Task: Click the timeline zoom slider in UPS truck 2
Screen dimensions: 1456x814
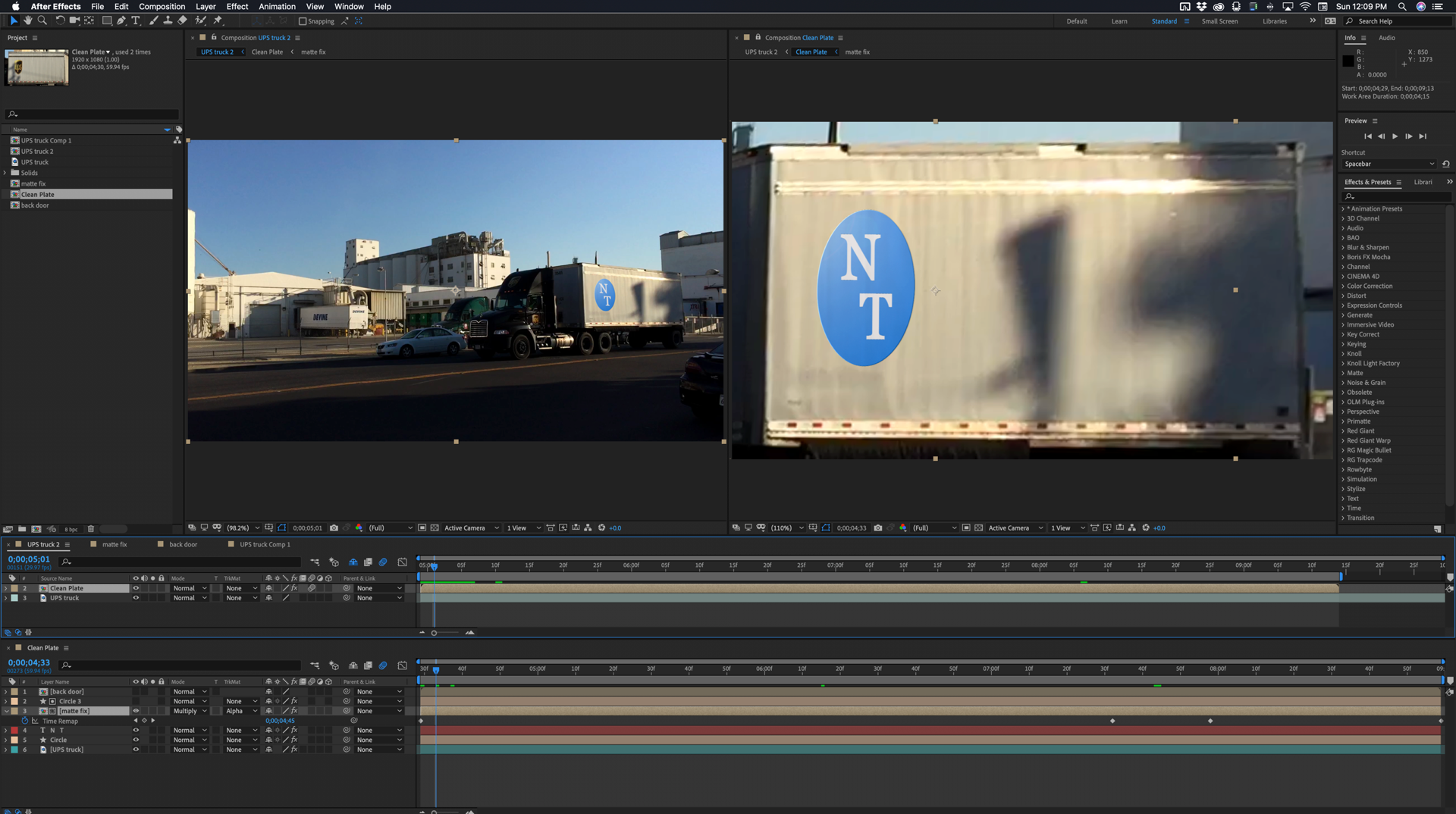Action: tap(435, 633)
